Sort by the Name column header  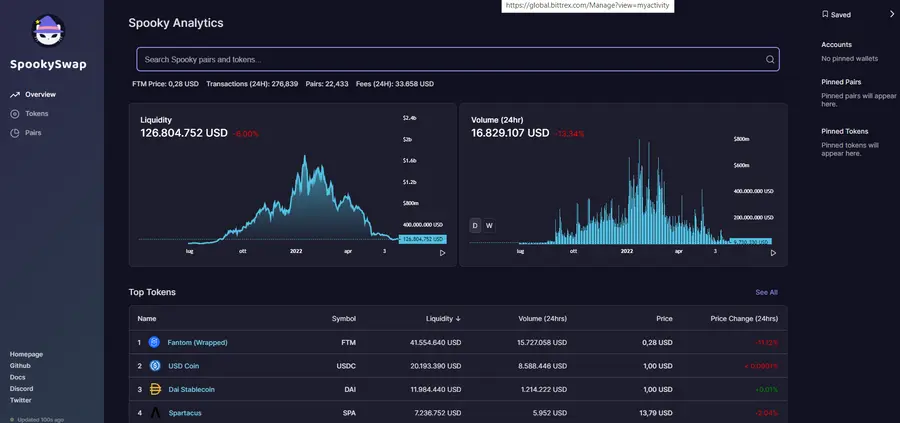tap(147, 319)
